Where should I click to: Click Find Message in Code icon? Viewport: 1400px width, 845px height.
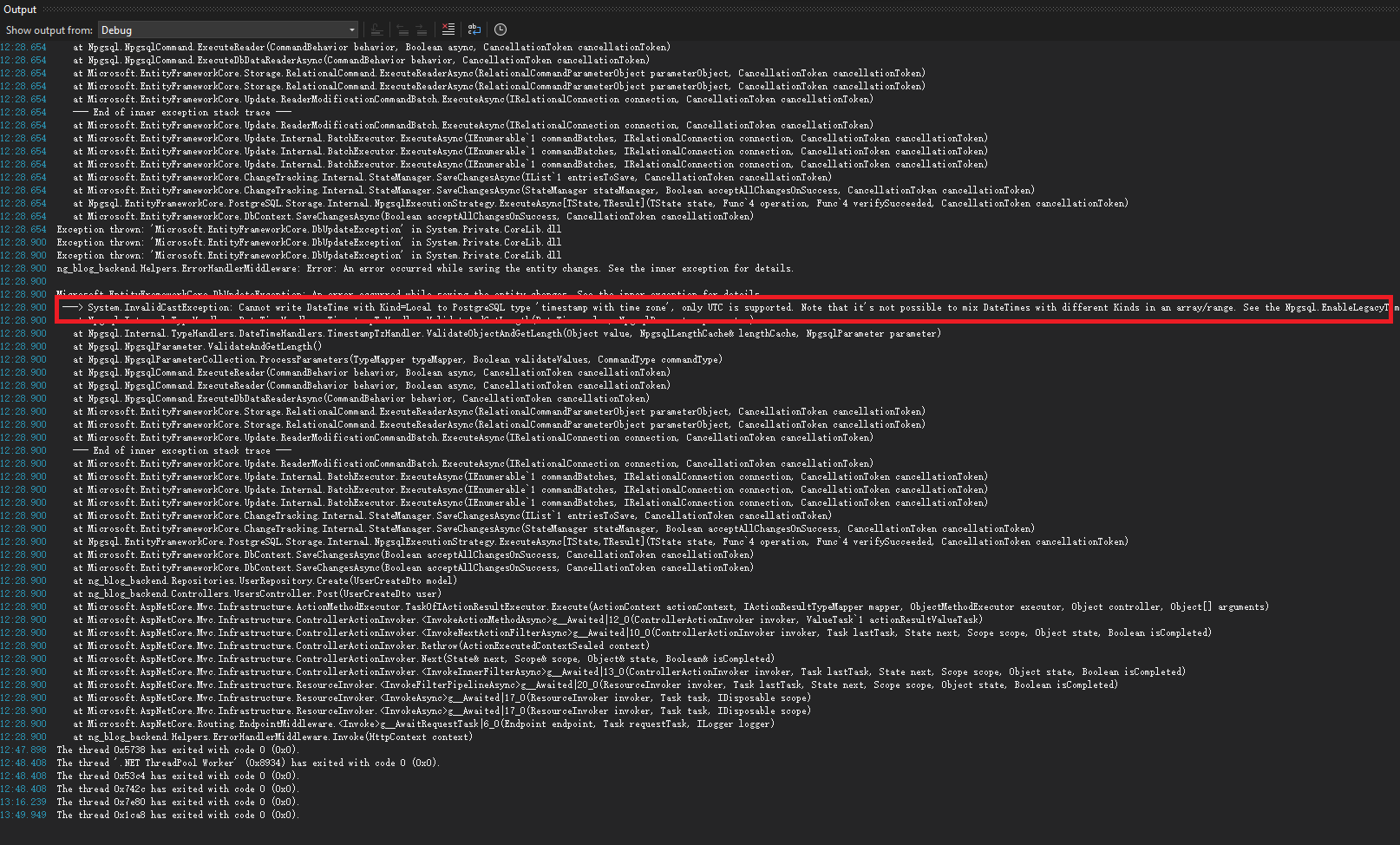click(x=377, y=29)
